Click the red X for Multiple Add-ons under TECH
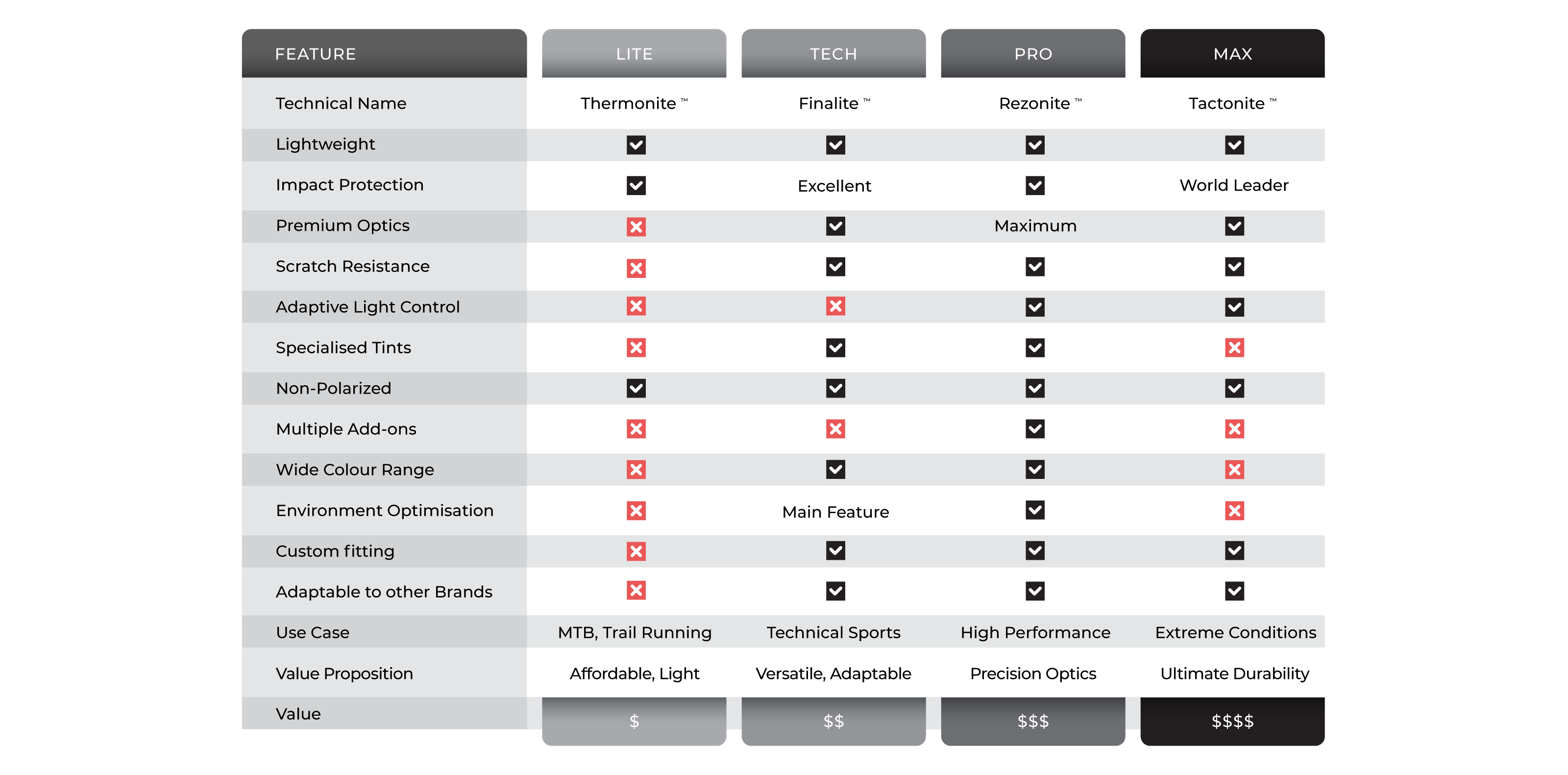 835,429
